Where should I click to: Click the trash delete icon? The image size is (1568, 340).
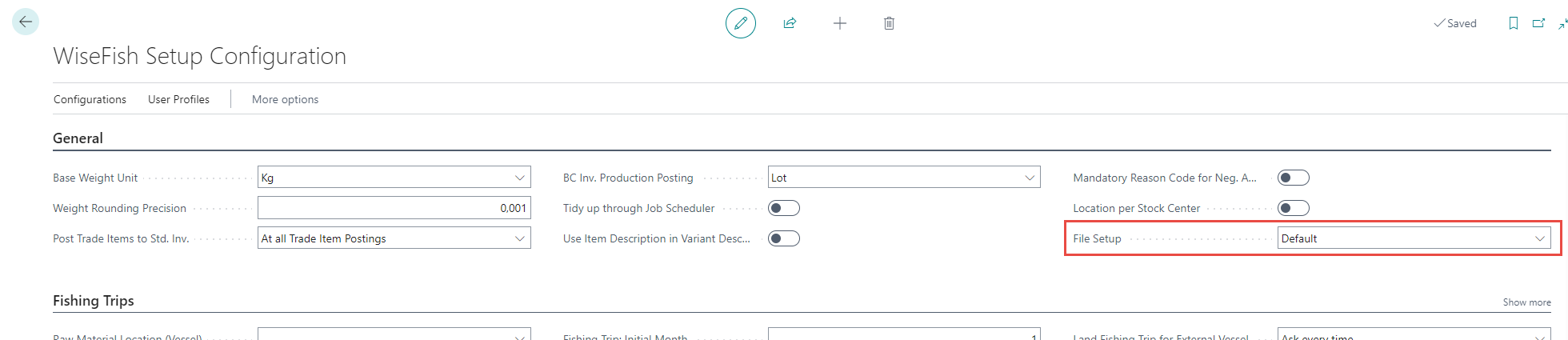(x=889, y=23)
